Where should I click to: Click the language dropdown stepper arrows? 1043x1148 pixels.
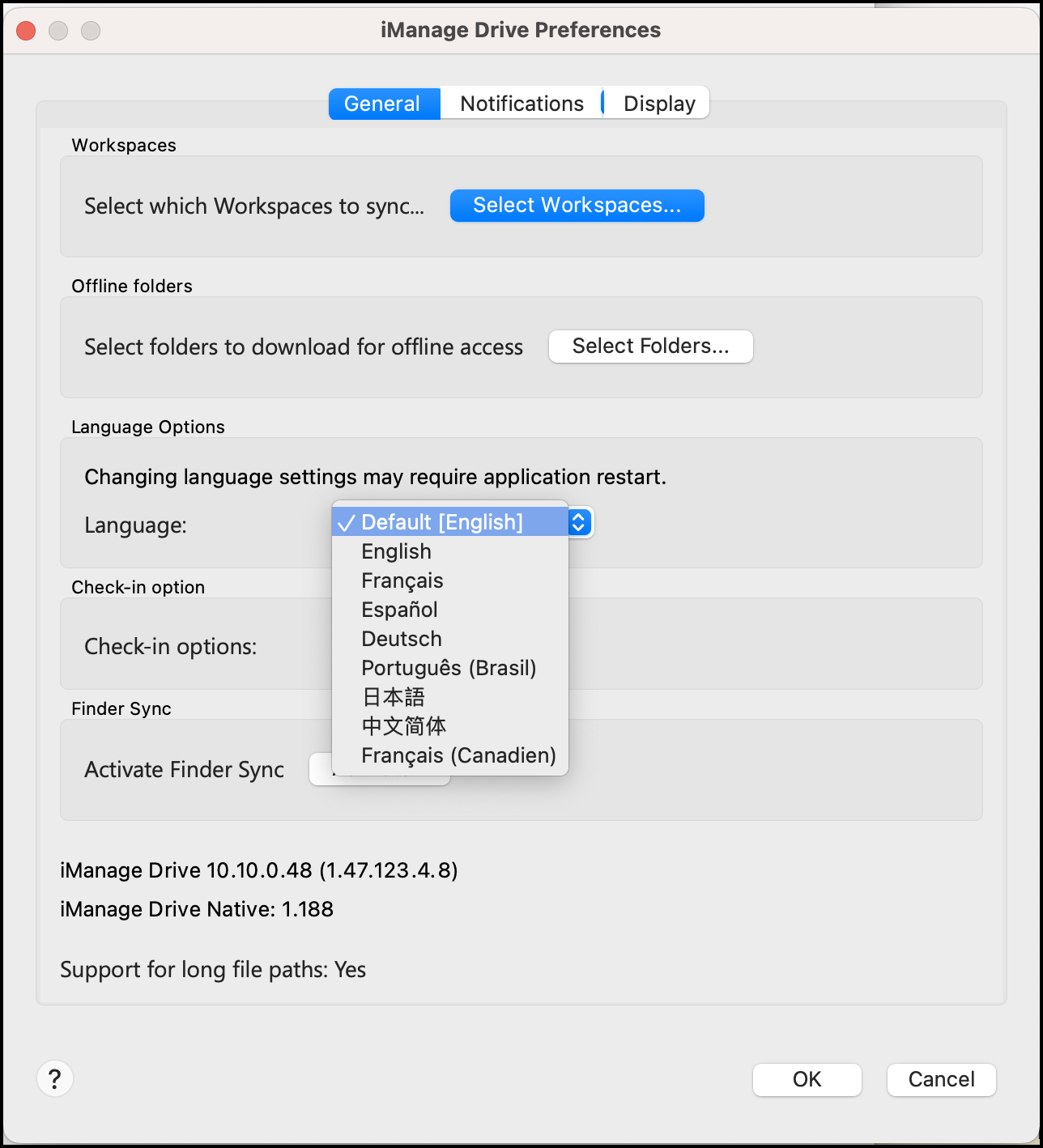pos(579,522)
